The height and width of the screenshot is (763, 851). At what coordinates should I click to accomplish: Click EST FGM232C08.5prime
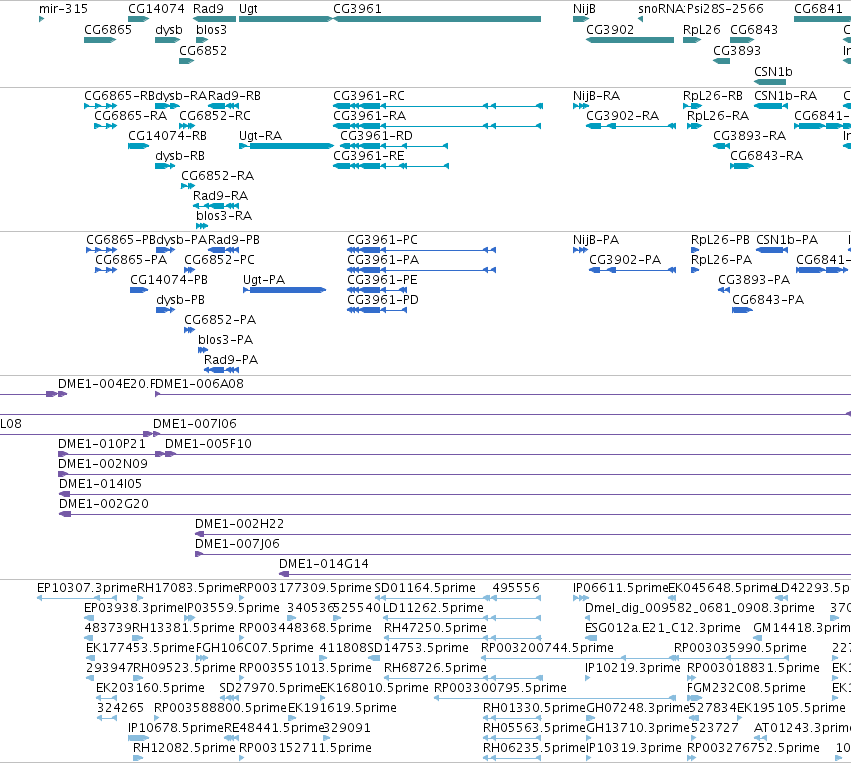pos(695,698)
